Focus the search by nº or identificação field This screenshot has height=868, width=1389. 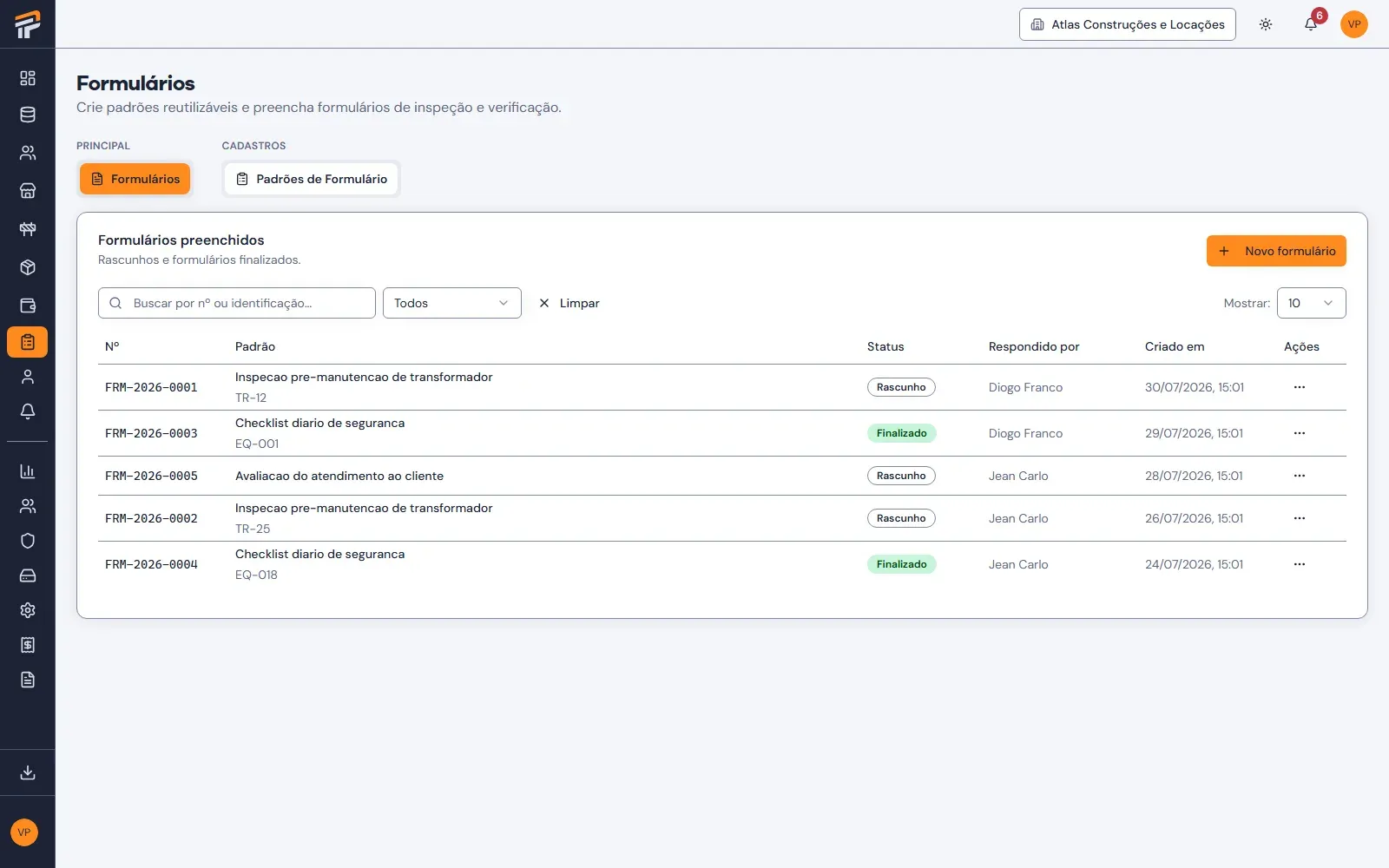pyautogui.click(x=237, y=303)
